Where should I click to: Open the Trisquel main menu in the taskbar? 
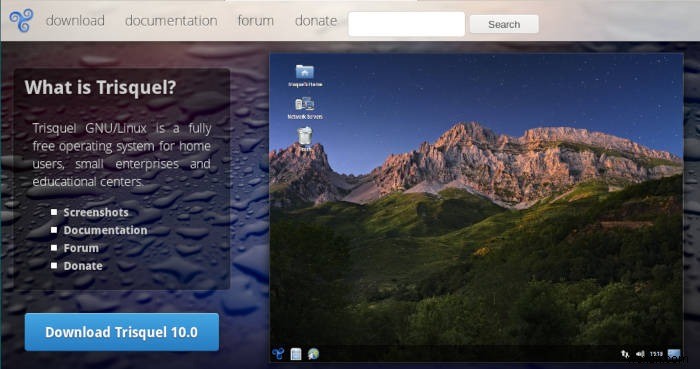point(278,354)
